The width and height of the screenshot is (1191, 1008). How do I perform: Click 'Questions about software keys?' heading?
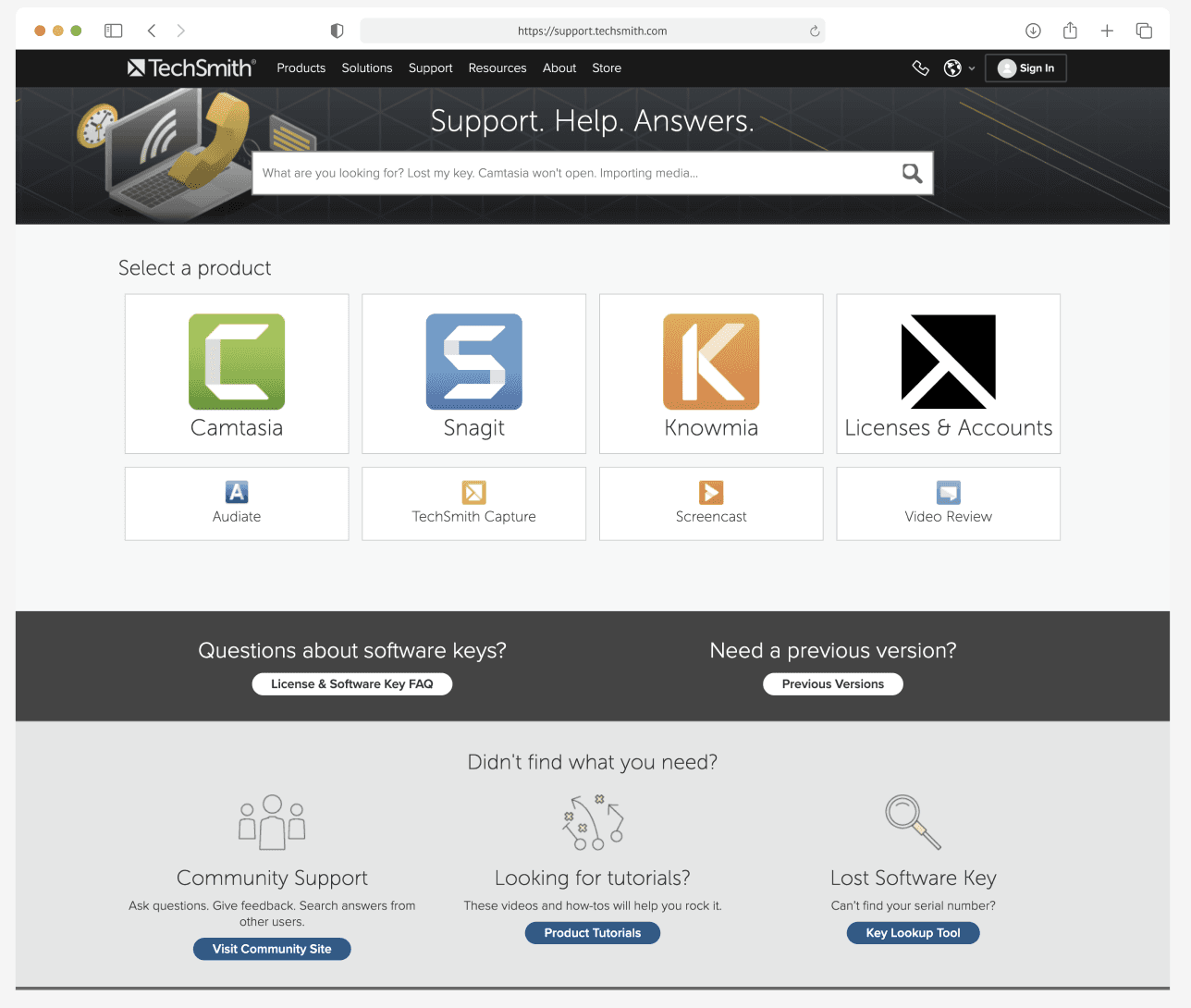(352, 650)
